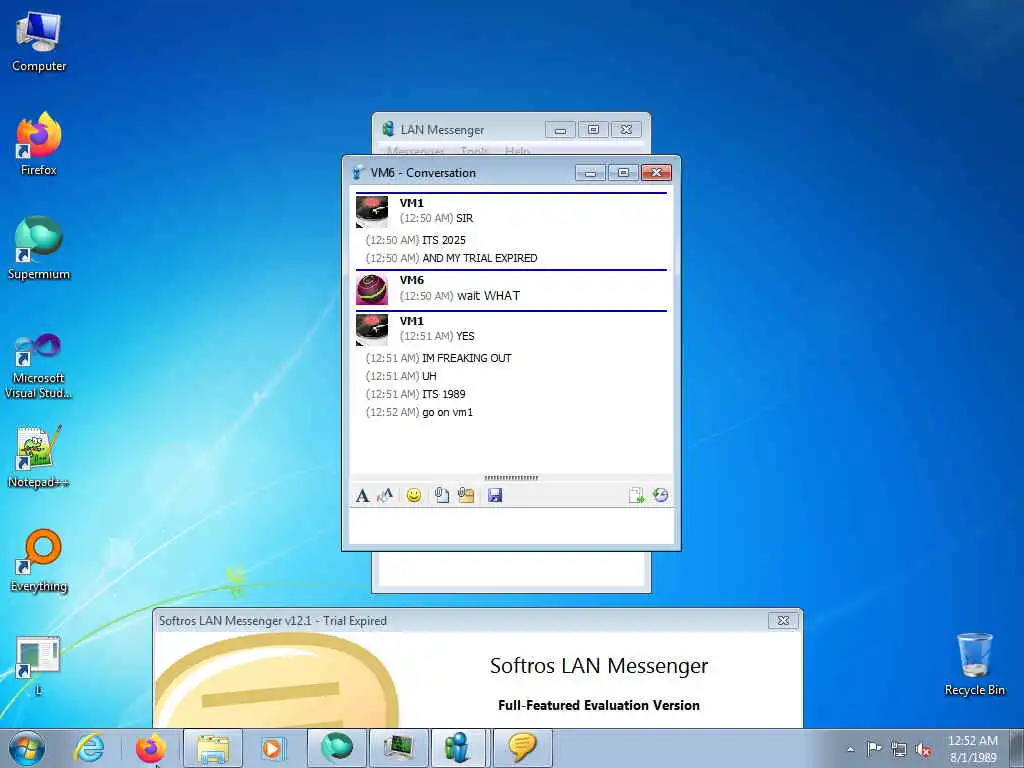Grab the dotted splitter above the toolbar
This screenshot has width=1024, height=768.
[x=511, y=478]
